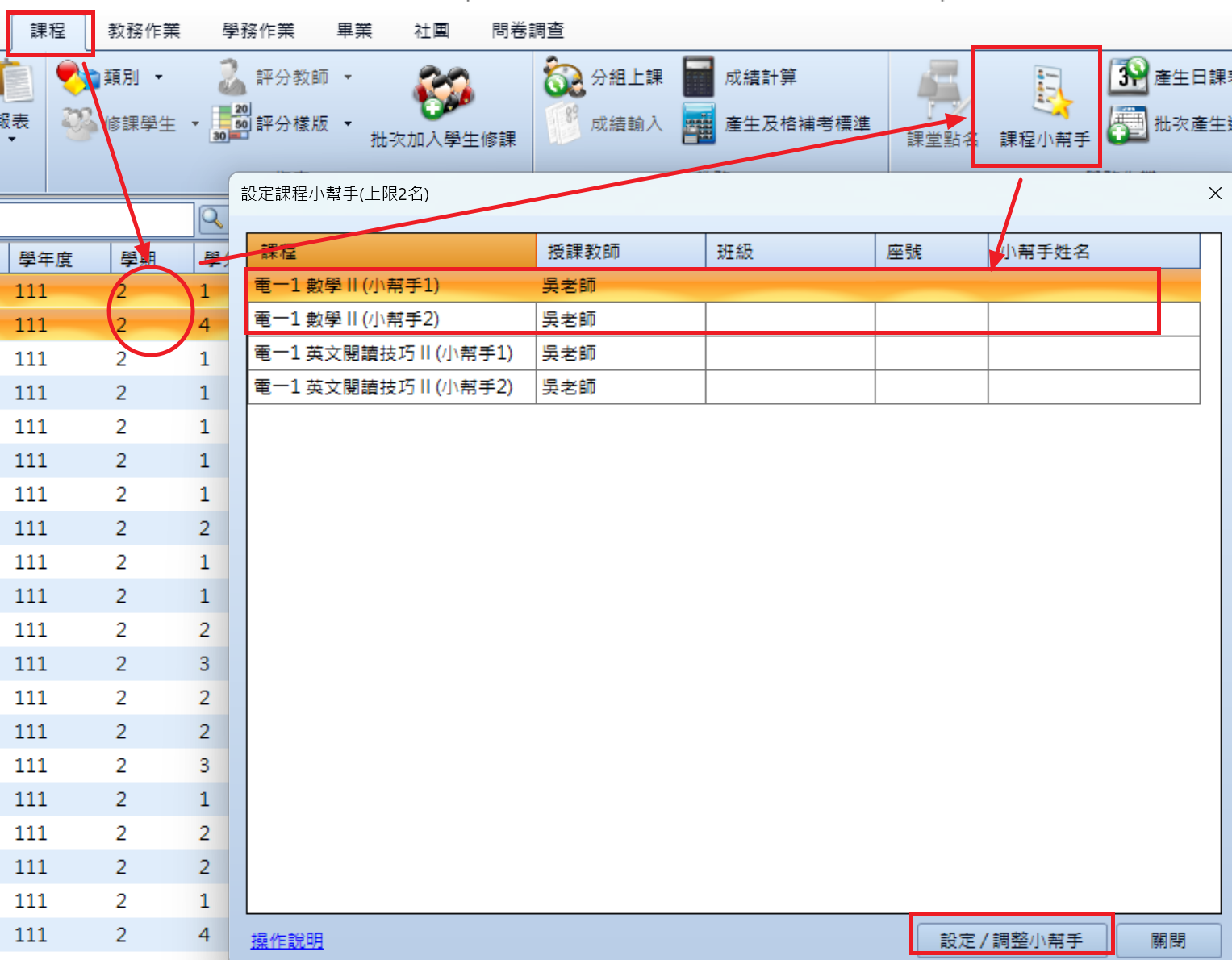Click the 成績輸入 icon
Image resolution: width=1232 pixels, height=960 pixels.
[x=563, y=124]
